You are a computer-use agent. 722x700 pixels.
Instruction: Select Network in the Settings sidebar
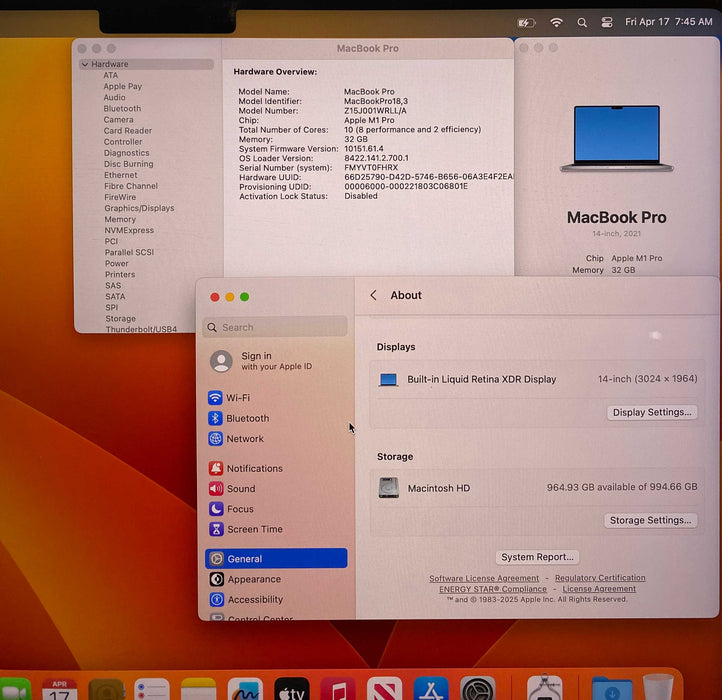point(275,438)
